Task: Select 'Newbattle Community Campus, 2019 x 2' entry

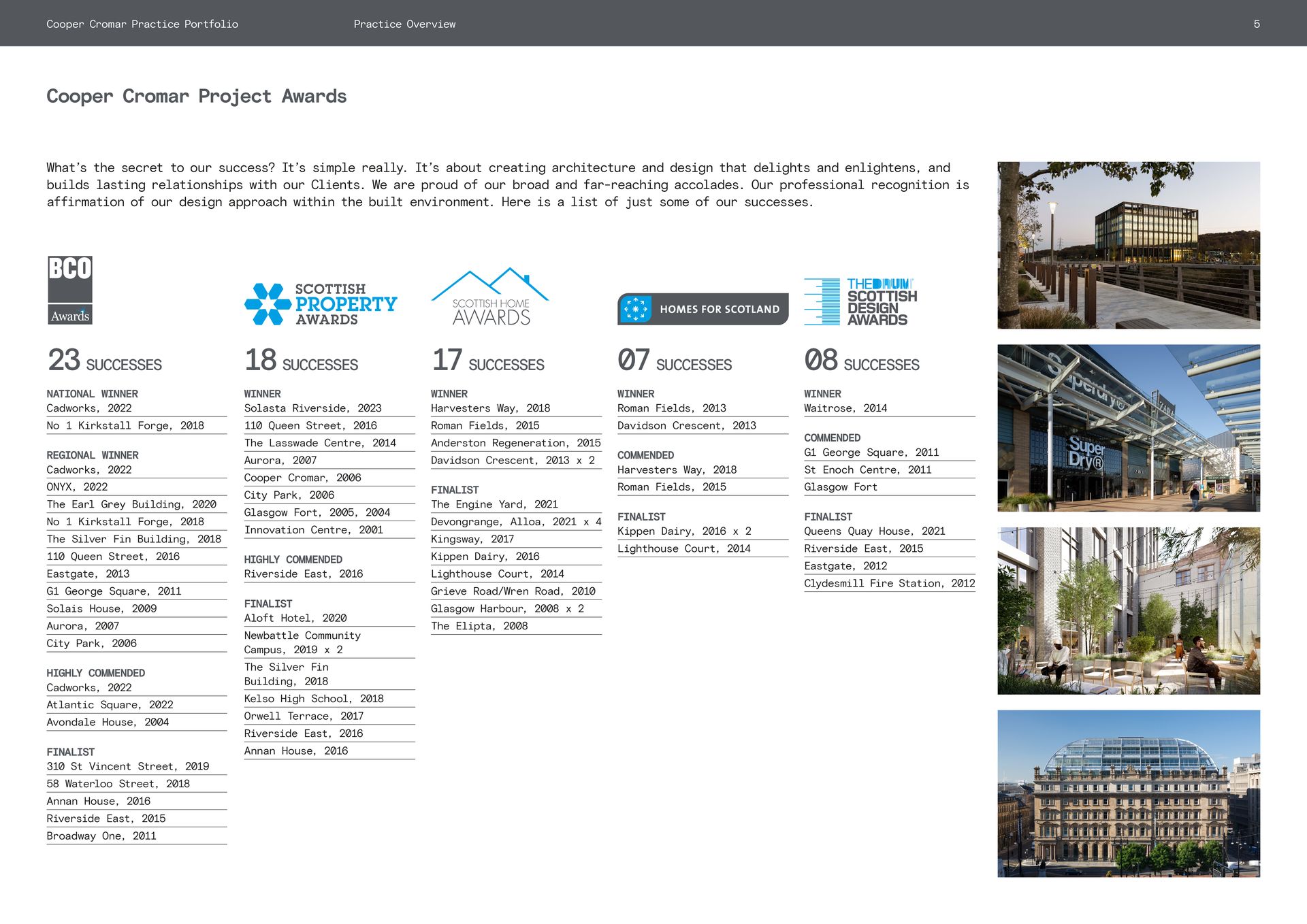Action: click(303, 643)
